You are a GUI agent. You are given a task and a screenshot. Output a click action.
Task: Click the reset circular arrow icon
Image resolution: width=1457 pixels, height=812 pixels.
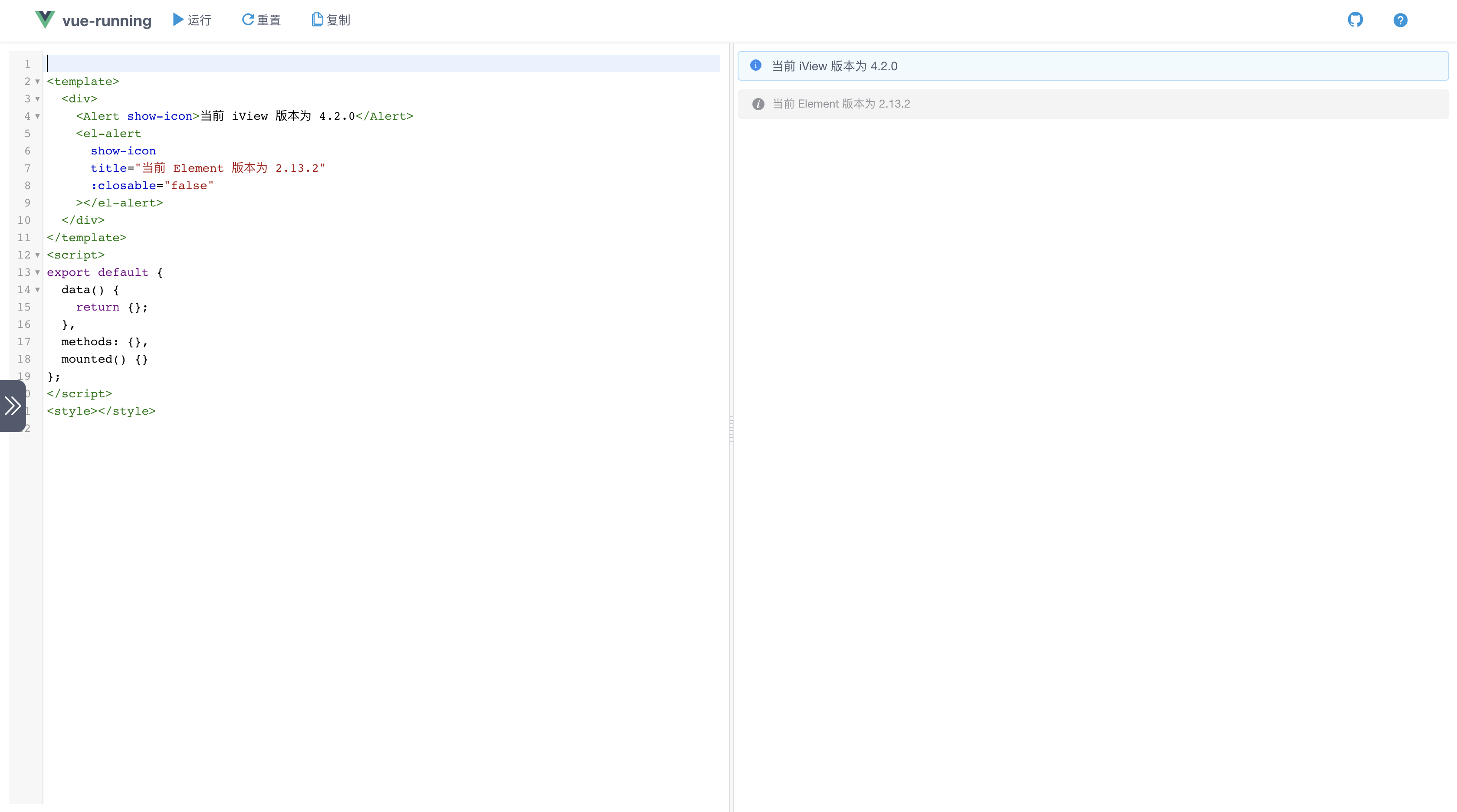[248, 20]
